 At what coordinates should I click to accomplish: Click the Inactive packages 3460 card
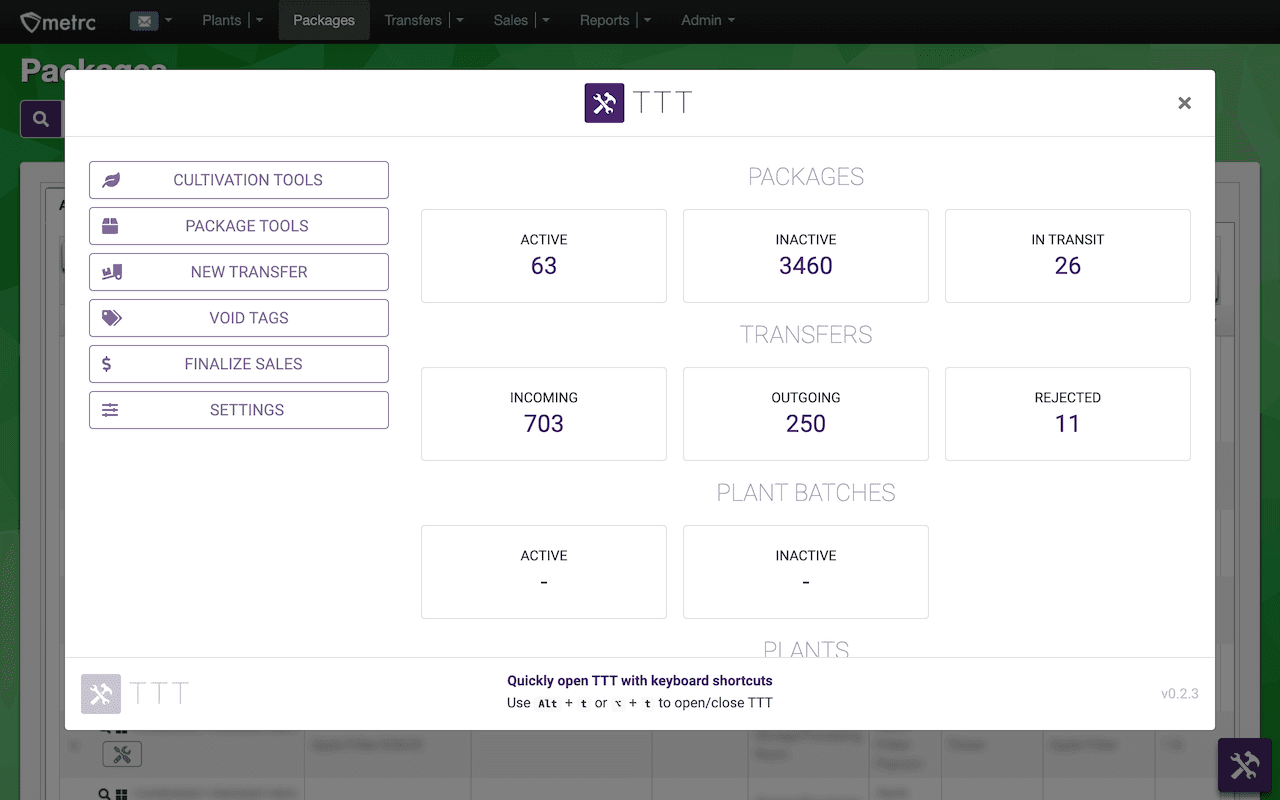click(806, 256)
